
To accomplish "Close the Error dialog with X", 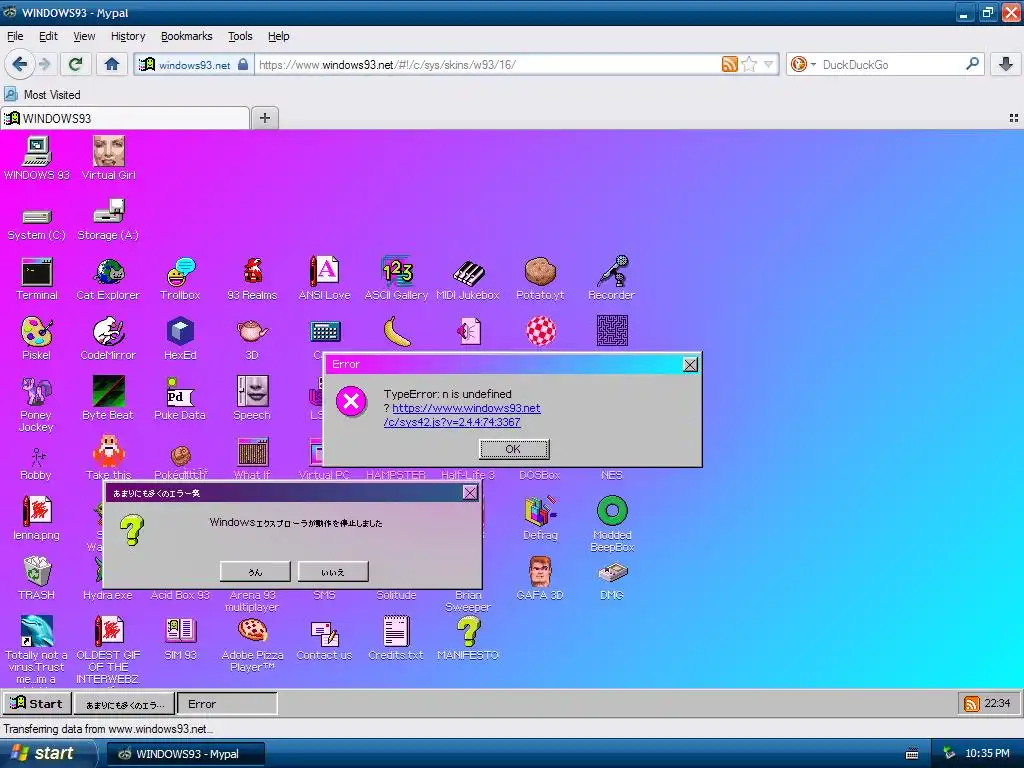I will (690, 364).
